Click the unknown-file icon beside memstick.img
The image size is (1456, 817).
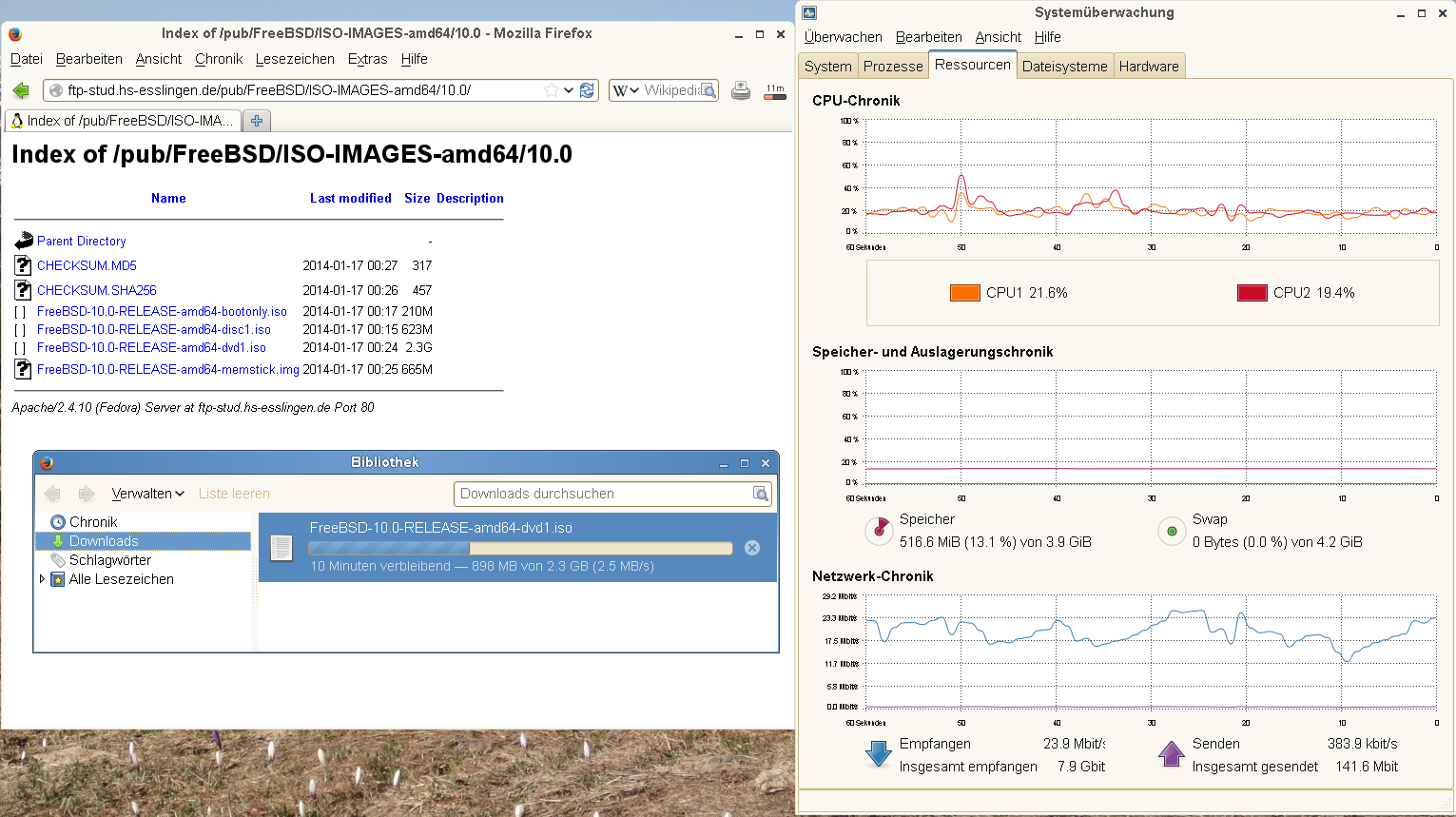tap(24, 369)
